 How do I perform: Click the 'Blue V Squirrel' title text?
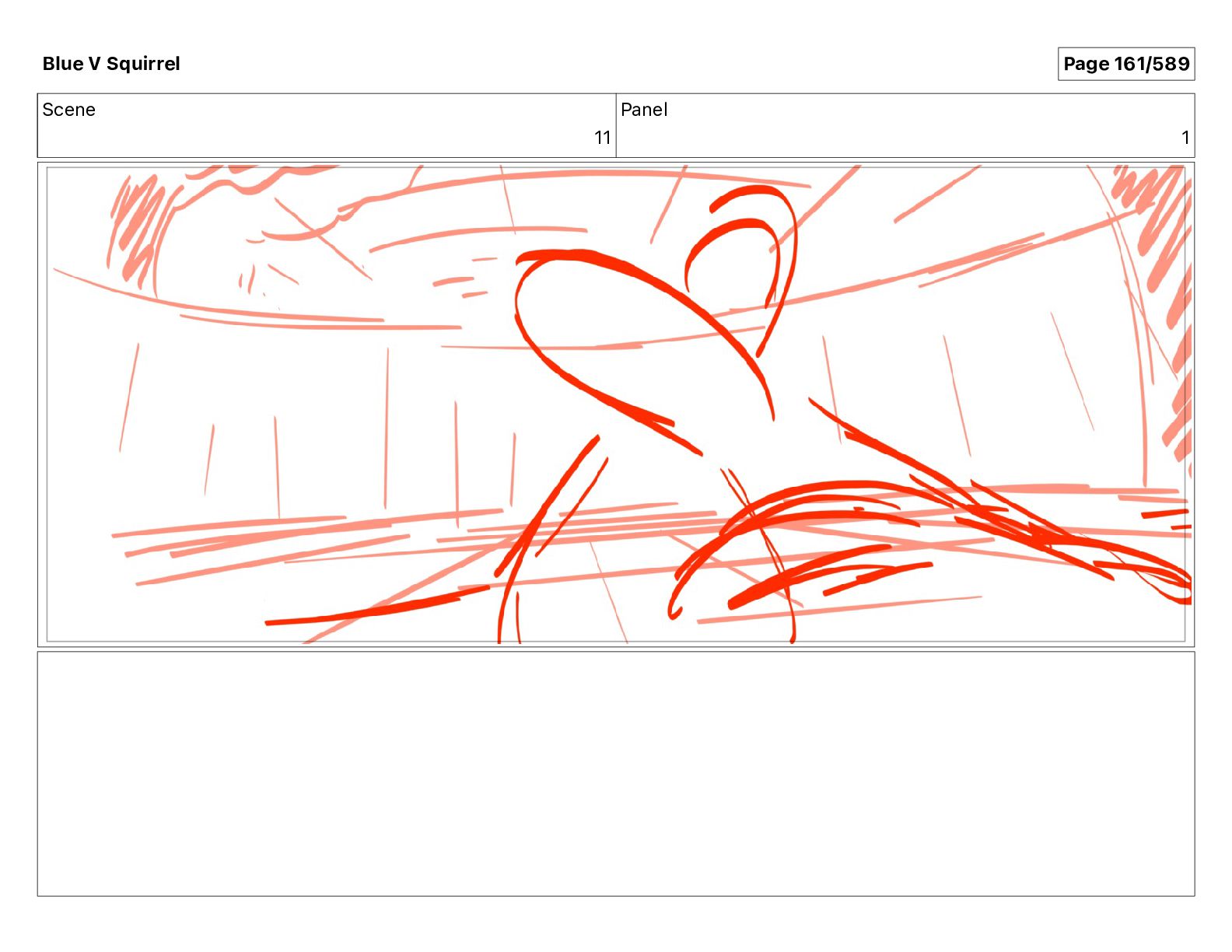tap(111, 64)
